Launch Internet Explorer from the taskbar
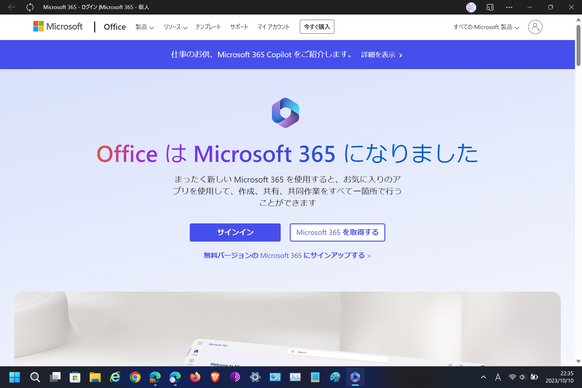582x388 pixels. (115, 377)
